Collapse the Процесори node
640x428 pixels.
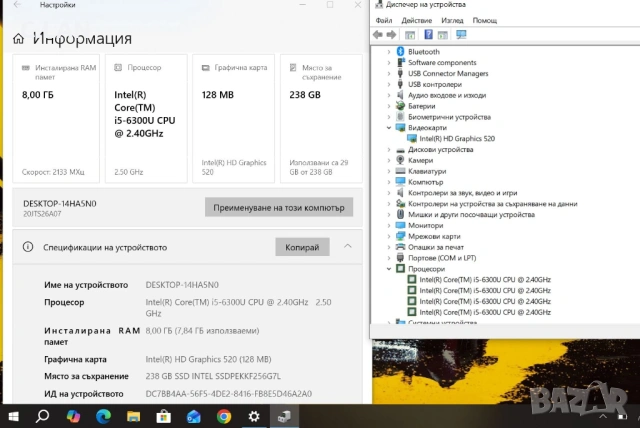pos(389,269)
